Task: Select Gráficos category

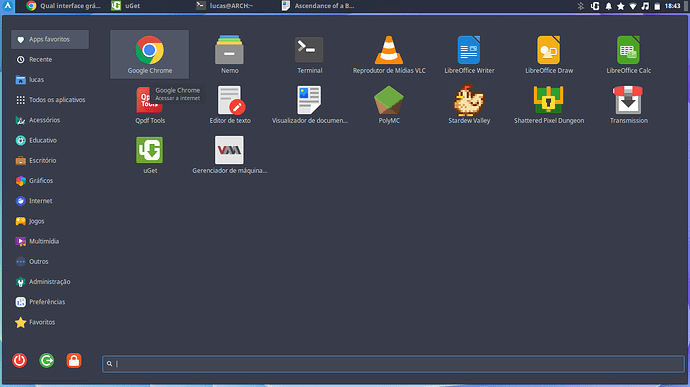Action: pos(50,181)
